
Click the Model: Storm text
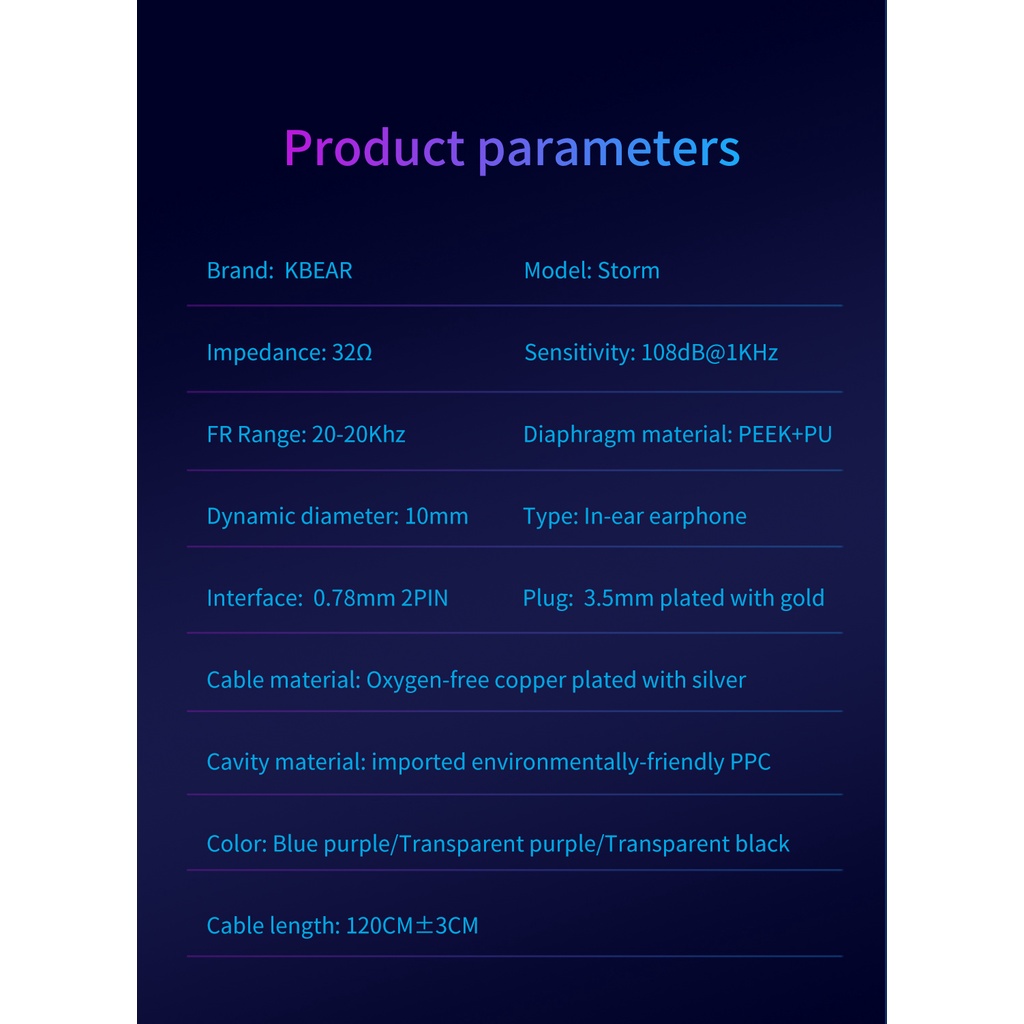tap(591, 270)
